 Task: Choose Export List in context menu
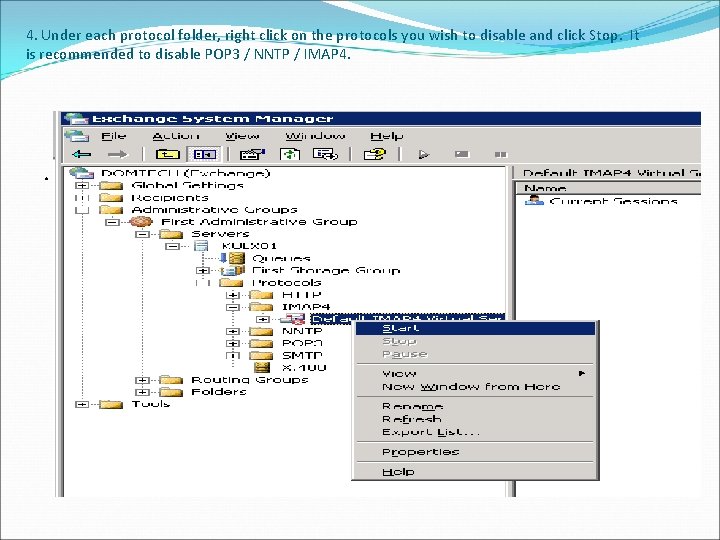point(475,432)
